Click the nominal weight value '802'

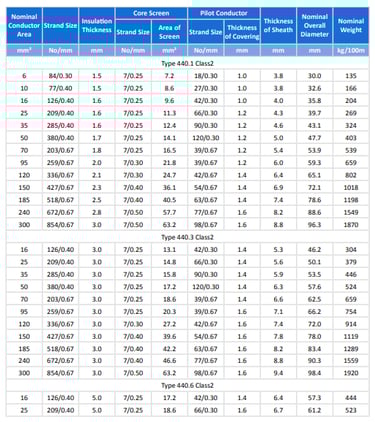[x=351, y=175]
